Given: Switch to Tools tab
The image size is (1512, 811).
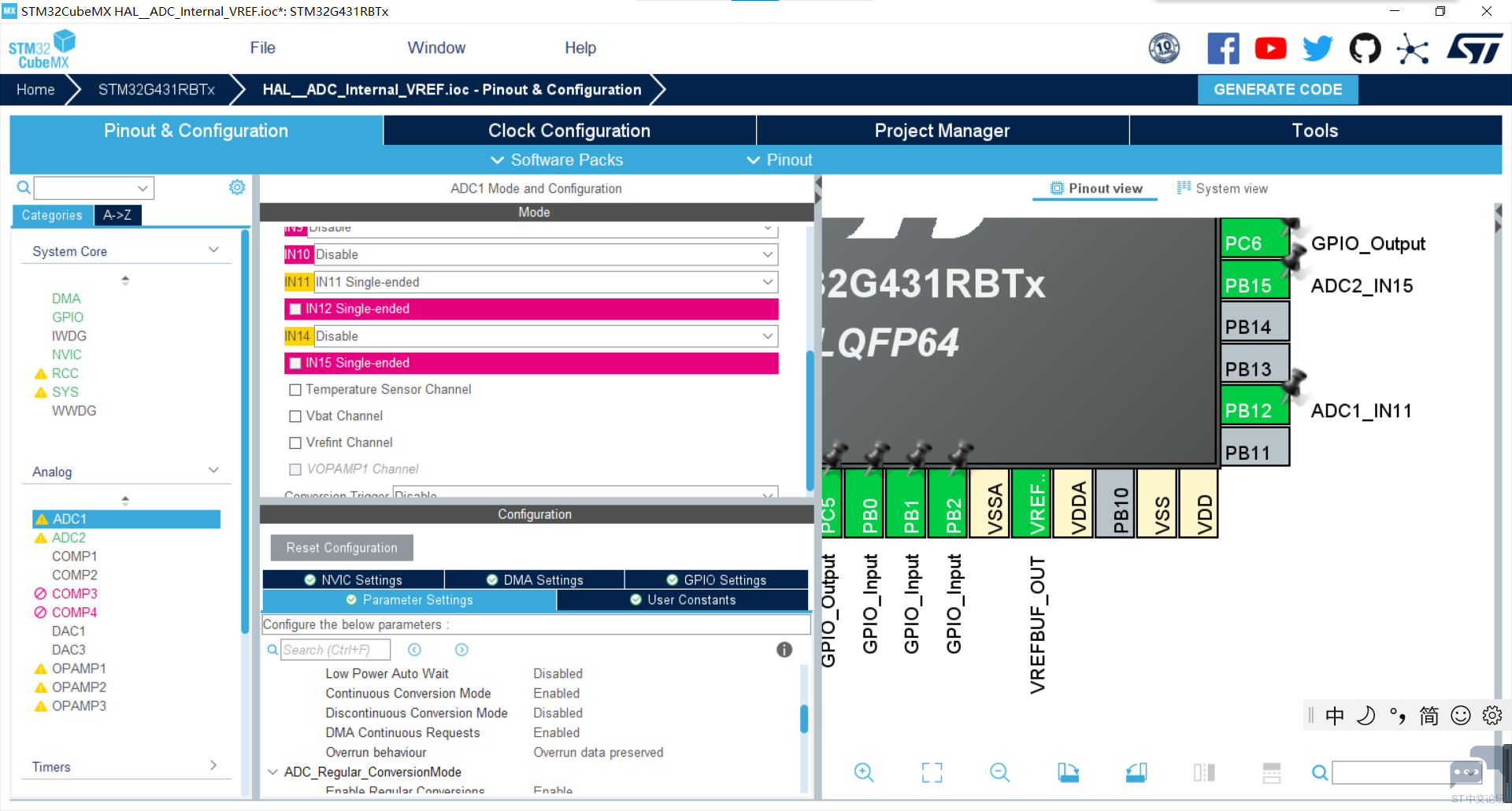Looking at the screenshot, I should 1315,131.
